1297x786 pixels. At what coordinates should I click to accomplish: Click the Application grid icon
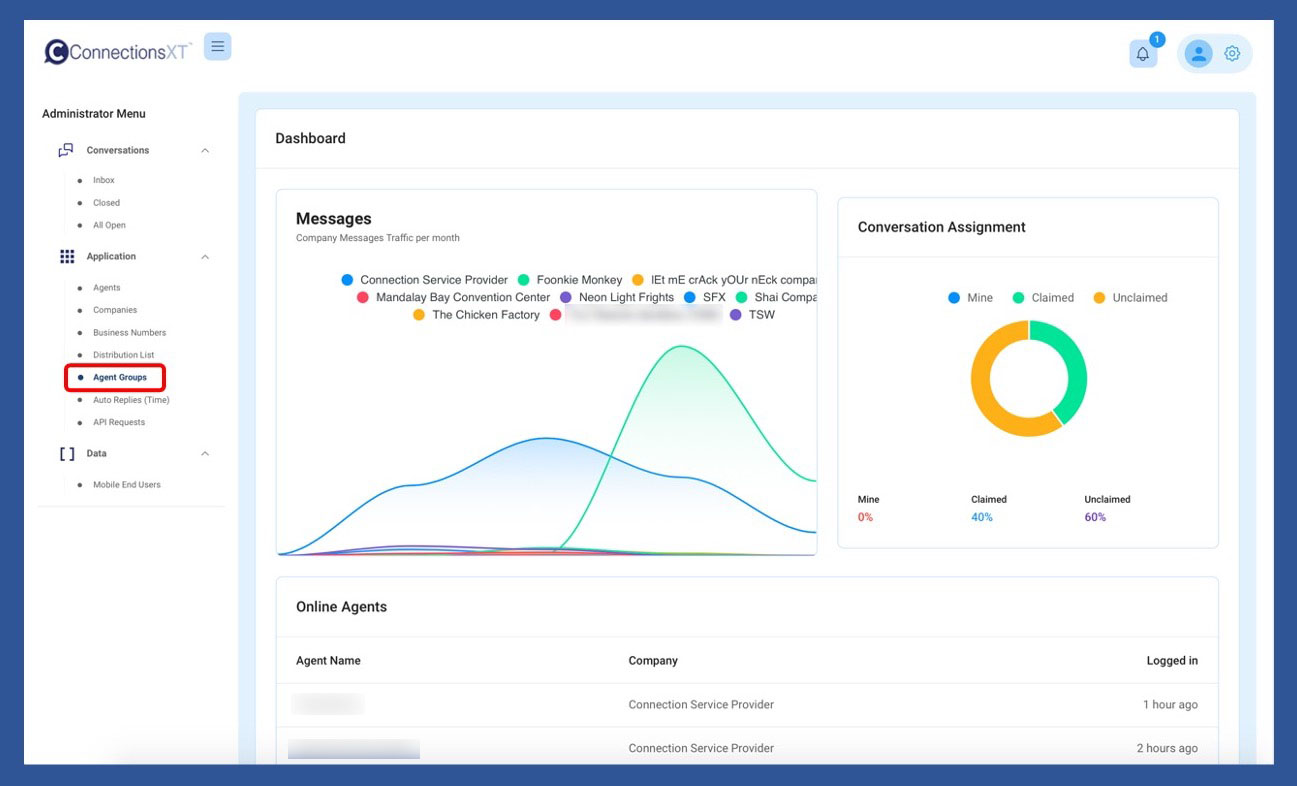pyautogui.click(x=67, y=257)
